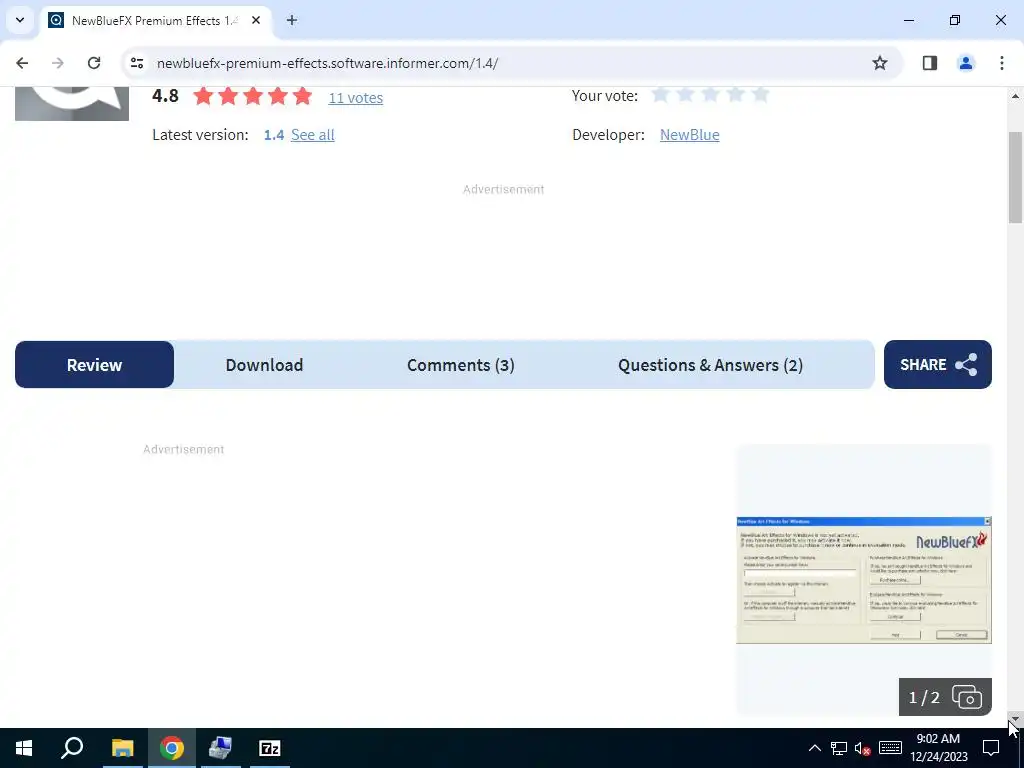This screenshot has width=1024, height=768.
Task: Open the network status tray icon
Action: click(x=839, y=748)
